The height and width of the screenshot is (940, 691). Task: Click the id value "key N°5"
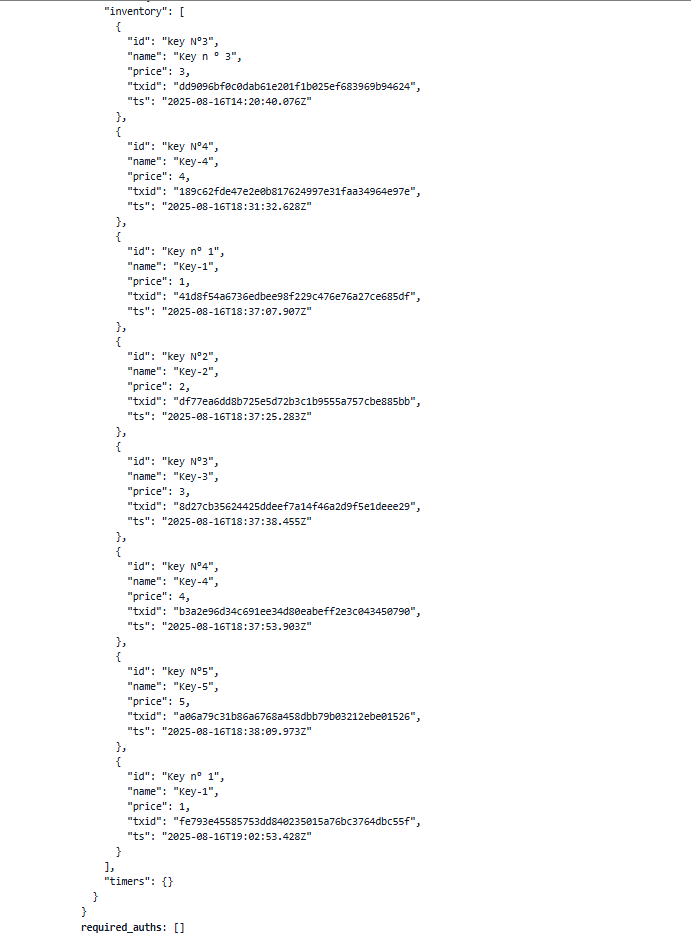coord(188,671)
